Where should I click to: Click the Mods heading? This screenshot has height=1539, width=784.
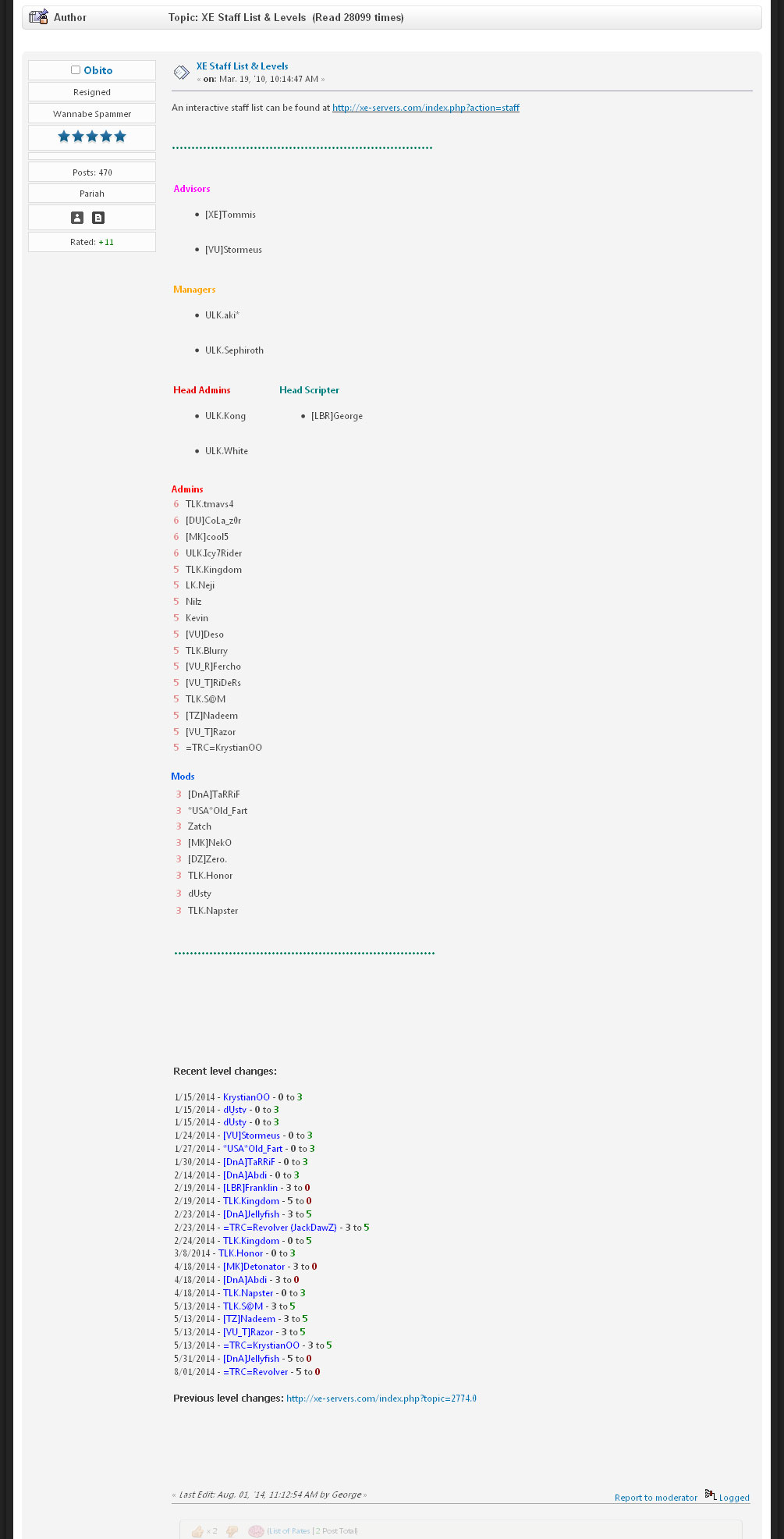(183, 777)
